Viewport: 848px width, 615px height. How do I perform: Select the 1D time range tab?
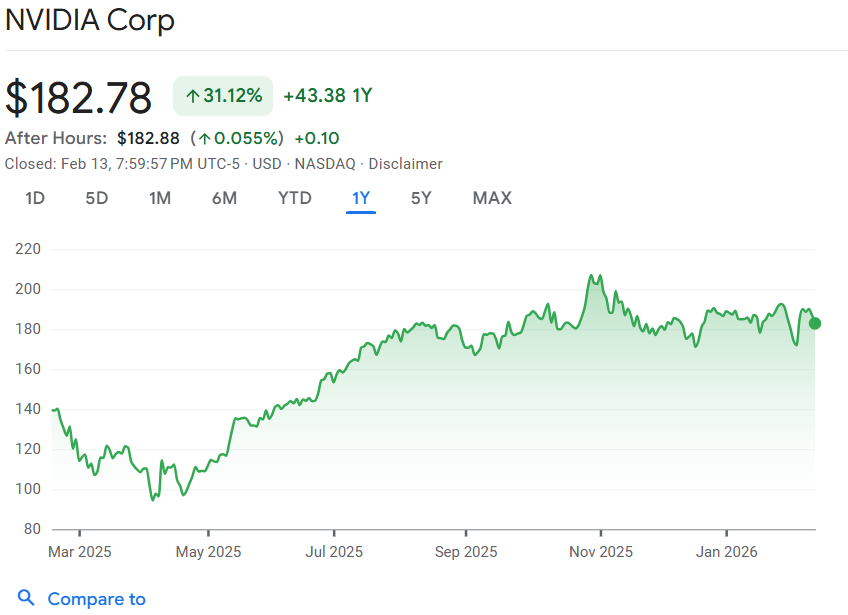tap(34, 198)
